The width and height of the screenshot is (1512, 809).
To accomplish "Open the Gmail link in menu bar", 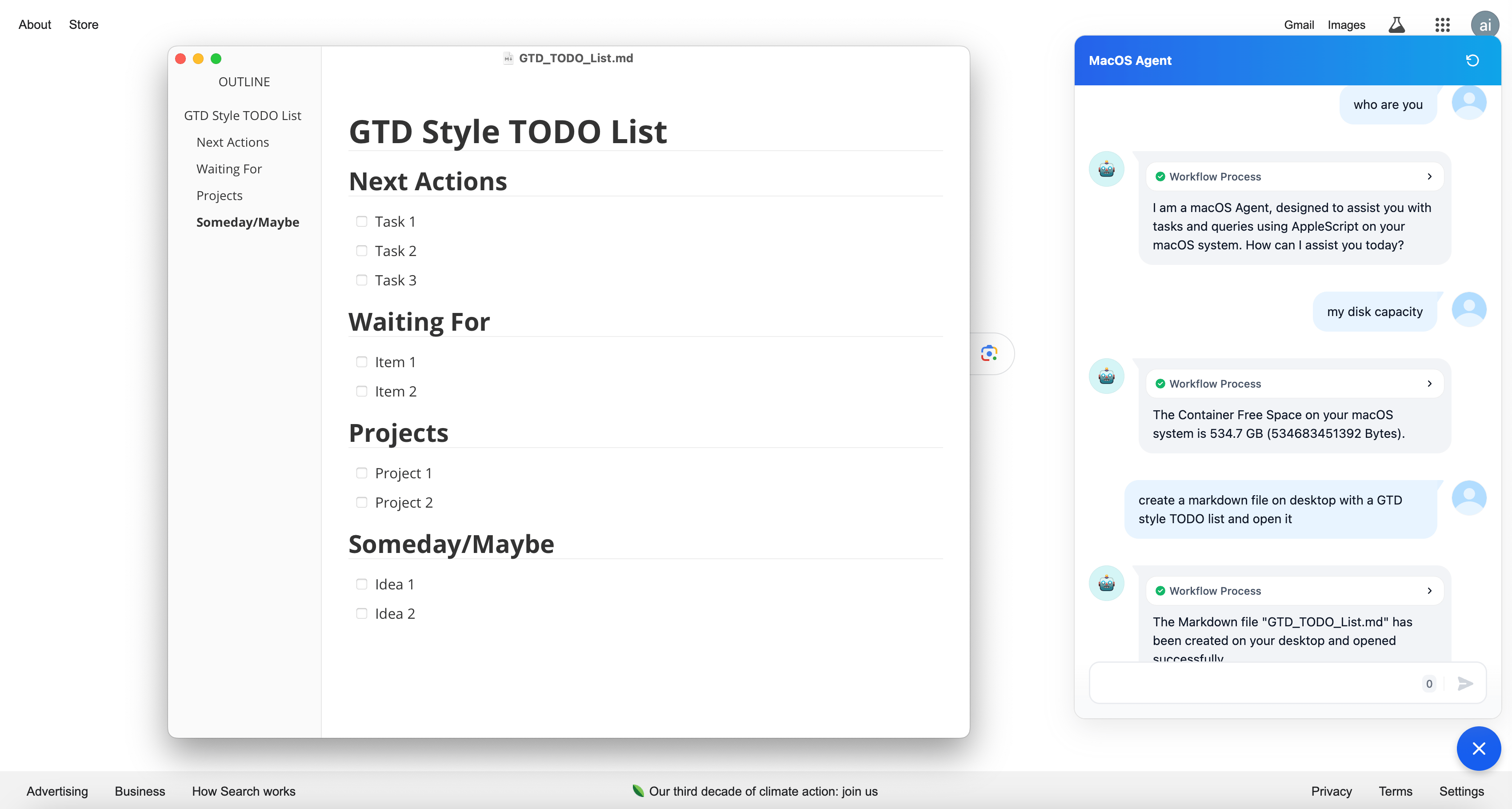I will tap(1299, 24).
